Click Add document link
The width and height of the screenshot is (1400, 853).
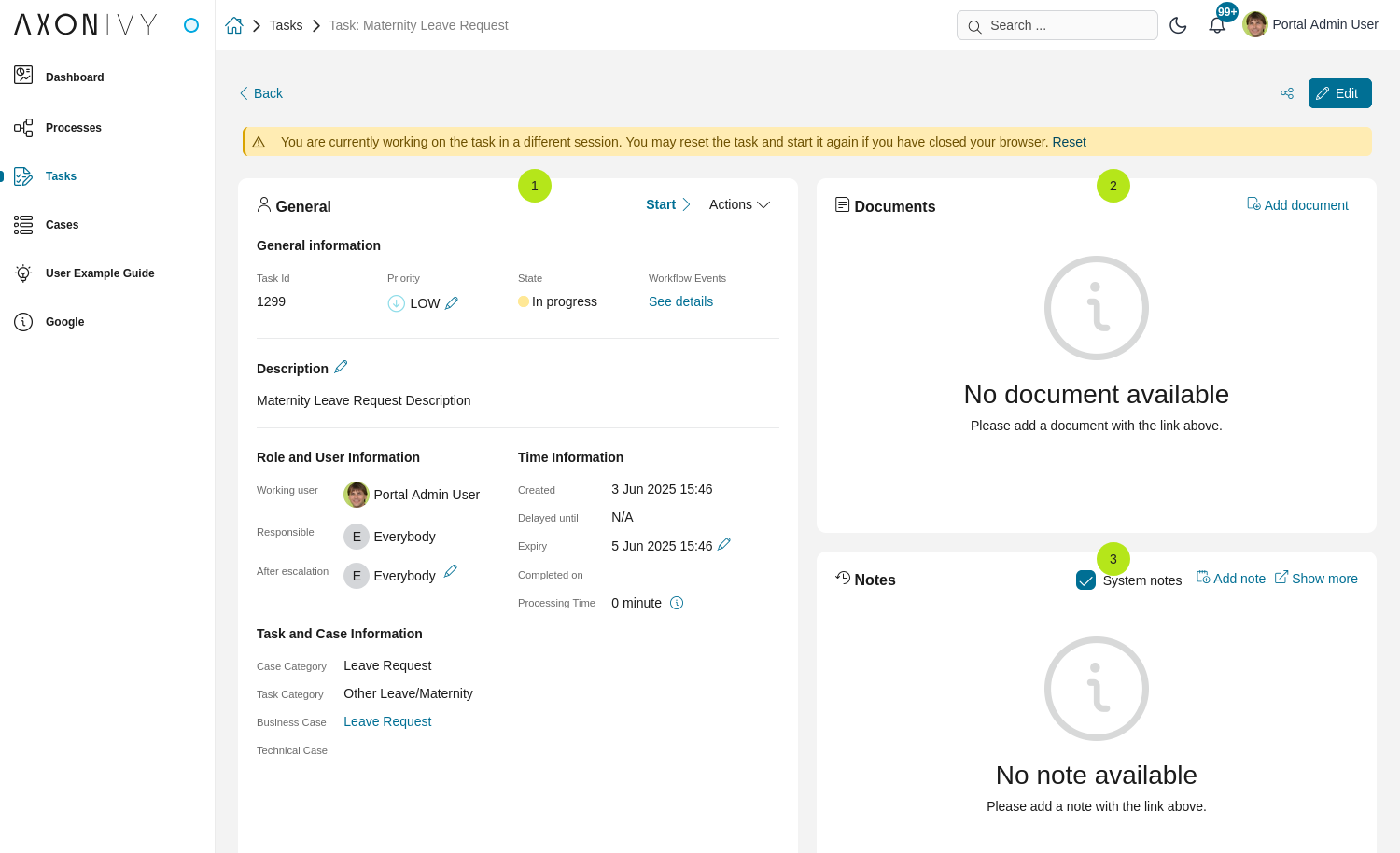[1297, 204]
